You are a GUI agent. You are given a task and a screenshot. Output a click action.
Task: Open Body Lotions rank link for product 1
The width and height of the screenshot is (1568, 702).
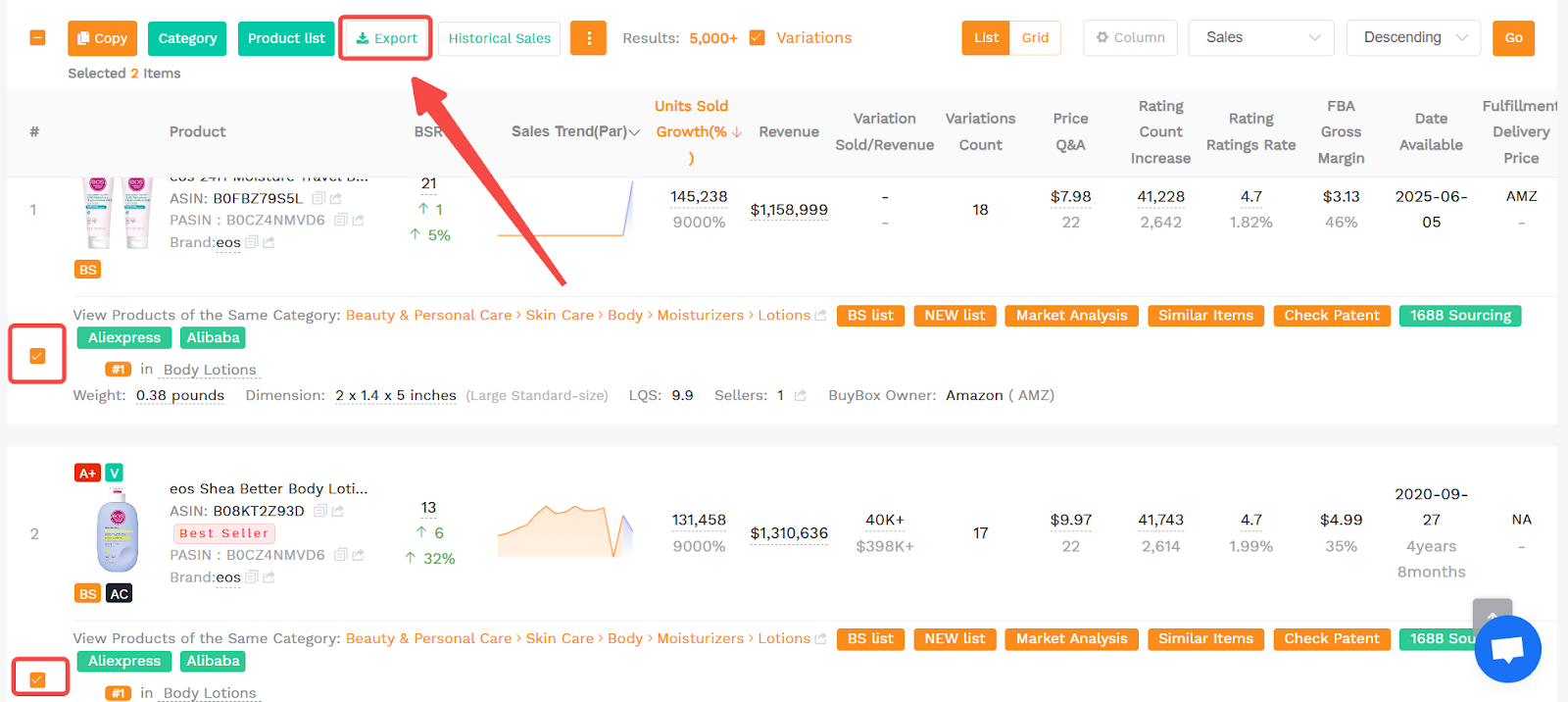[210, 370]
